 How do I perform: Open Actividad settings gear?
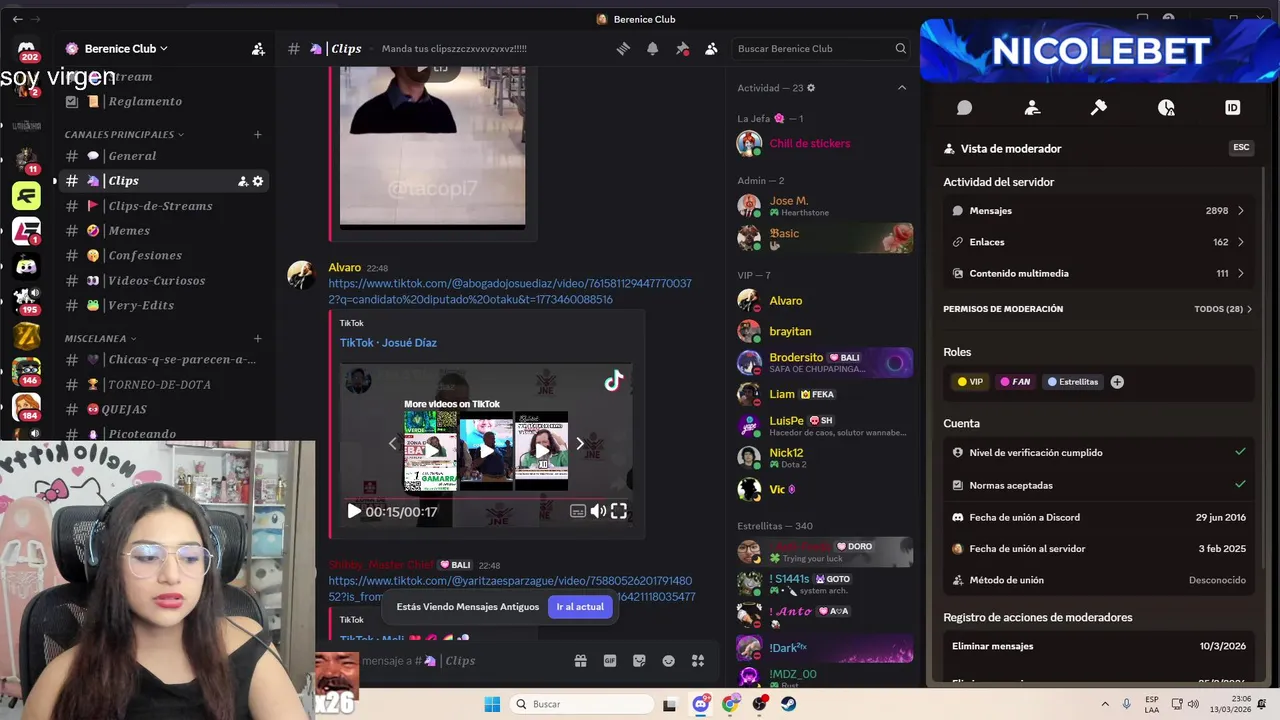(x=811, y=88)
